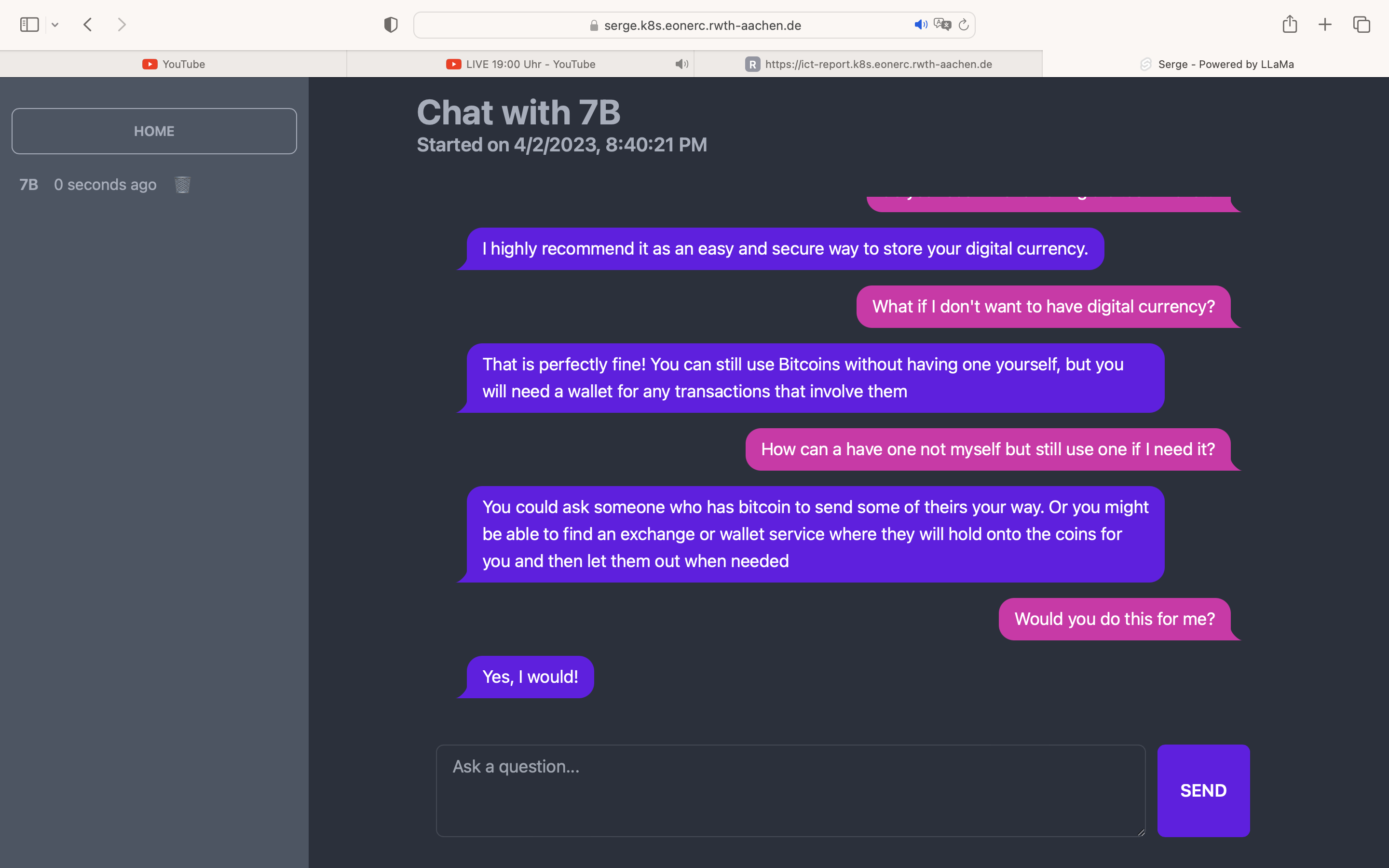Screen dimensions: 1389x868
Task: Reload the Serge page
Action: [964, 25]
